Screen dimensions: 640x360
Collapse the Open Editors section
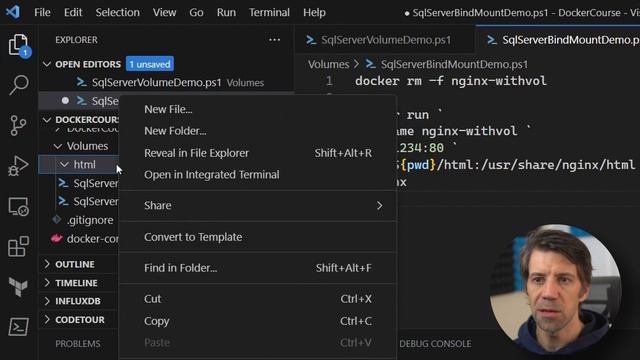47,64
